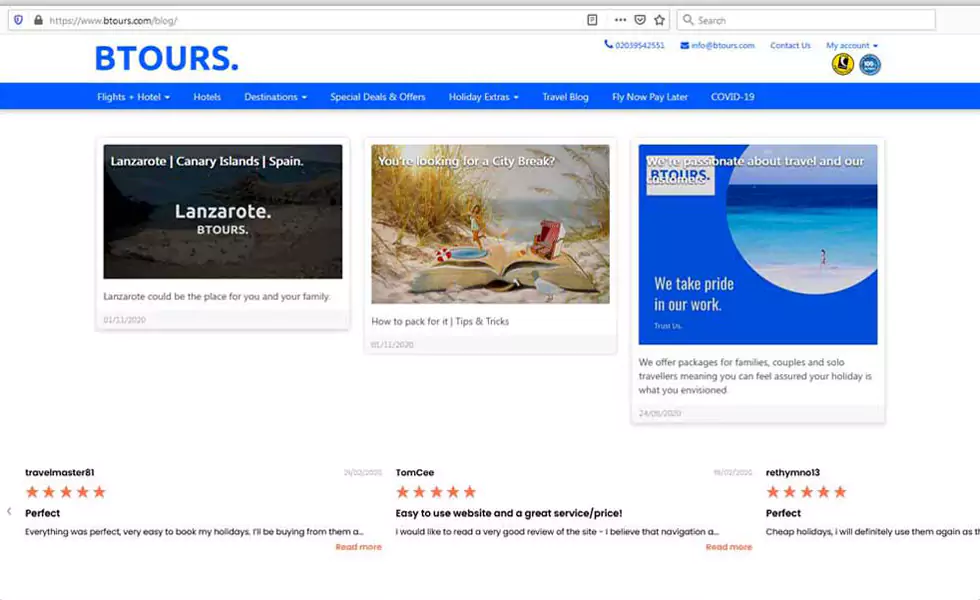Click the BTOURS logo
Screen dimensions: 980x600
coord(167,59)
